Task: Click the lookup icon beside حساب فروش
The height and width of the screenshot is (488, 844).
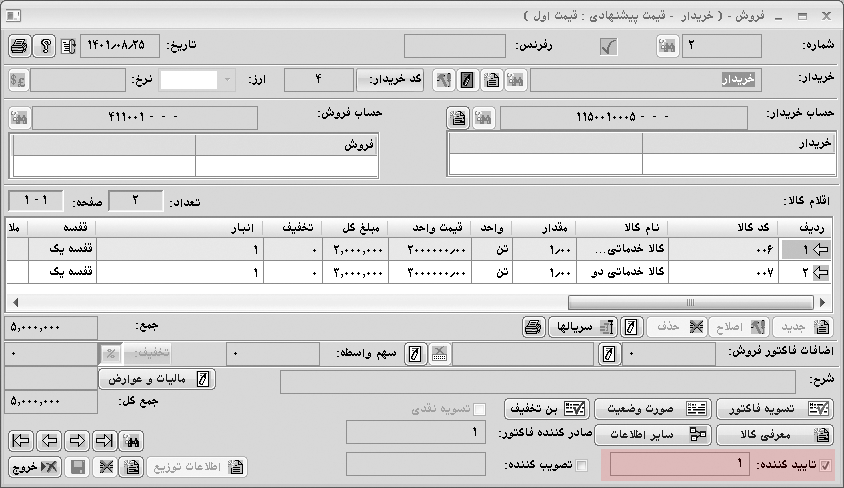Action: tap(19, 118)
